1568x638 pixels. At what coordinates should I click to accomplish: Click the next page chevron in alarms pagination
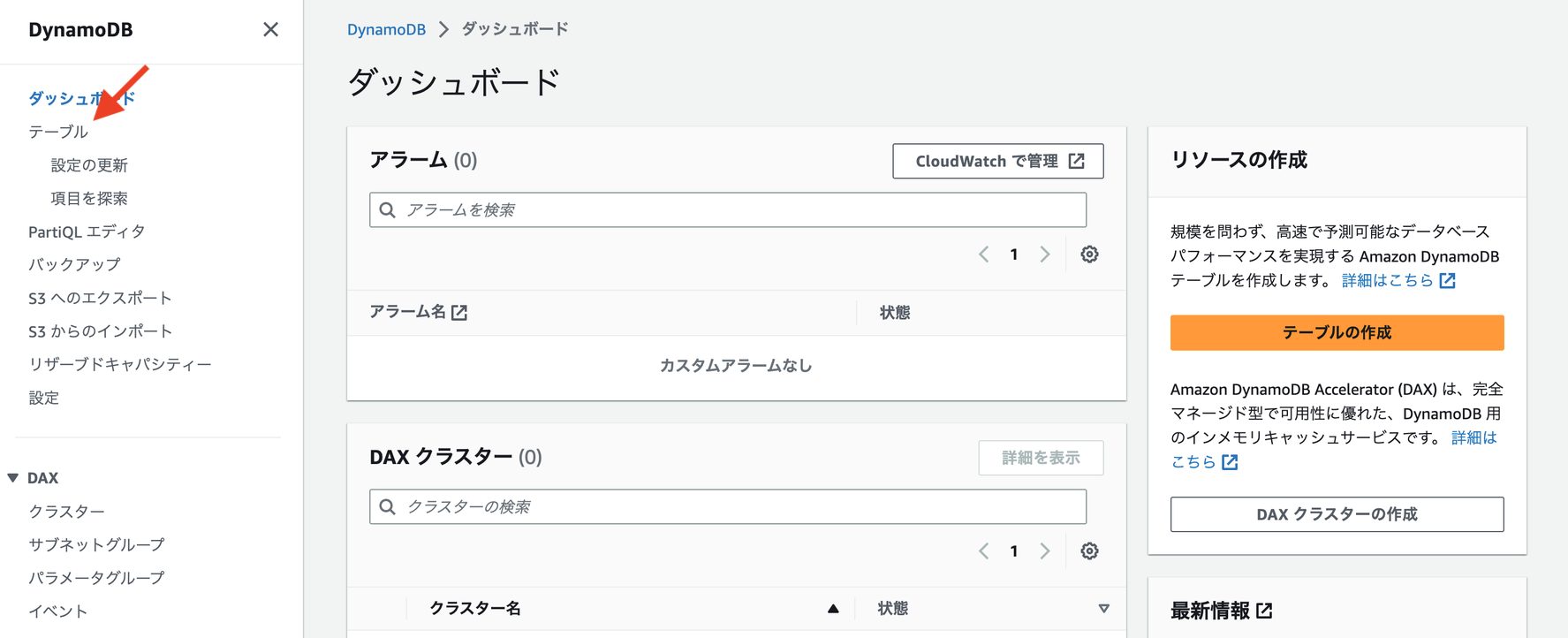coord(1045,254)
